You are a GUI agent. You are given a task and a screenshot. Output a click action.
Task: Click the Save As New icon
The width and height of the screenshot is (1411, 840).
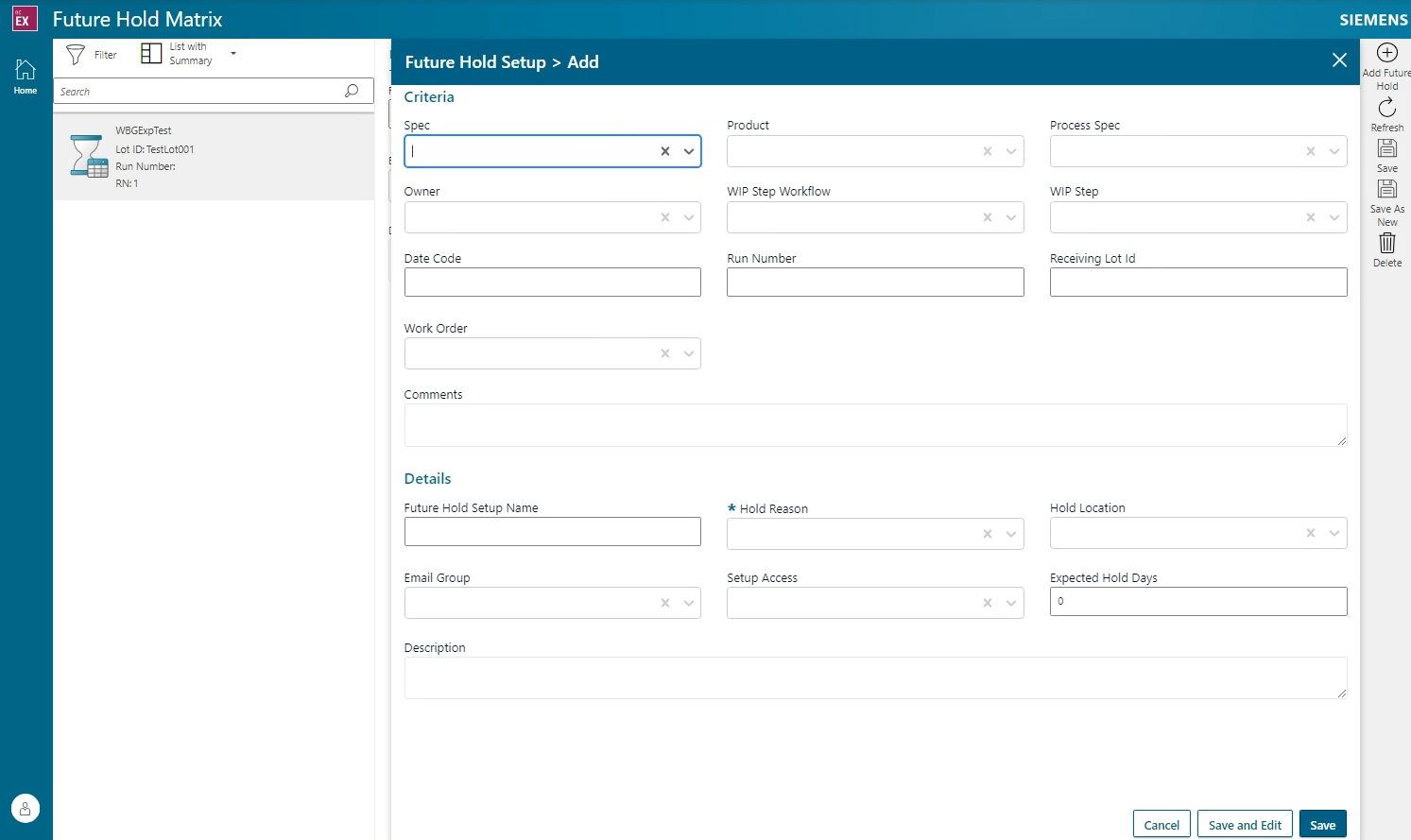(x=1386, y=189)
